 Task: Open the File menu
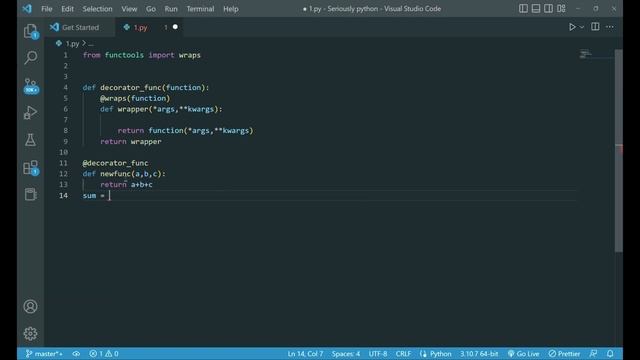click(47, 9)
